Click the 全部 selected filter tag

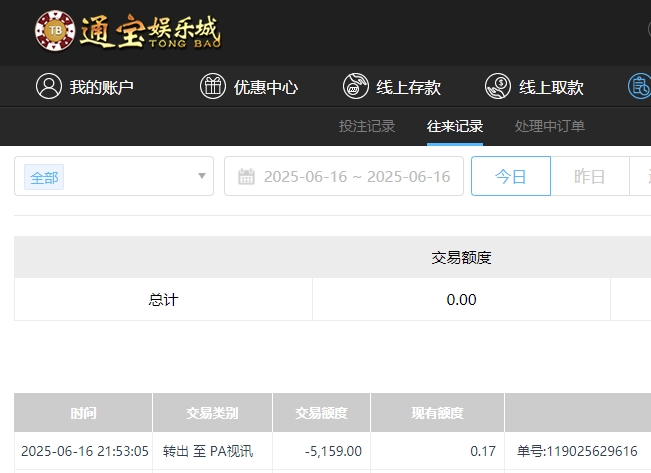tap(44, 177)
